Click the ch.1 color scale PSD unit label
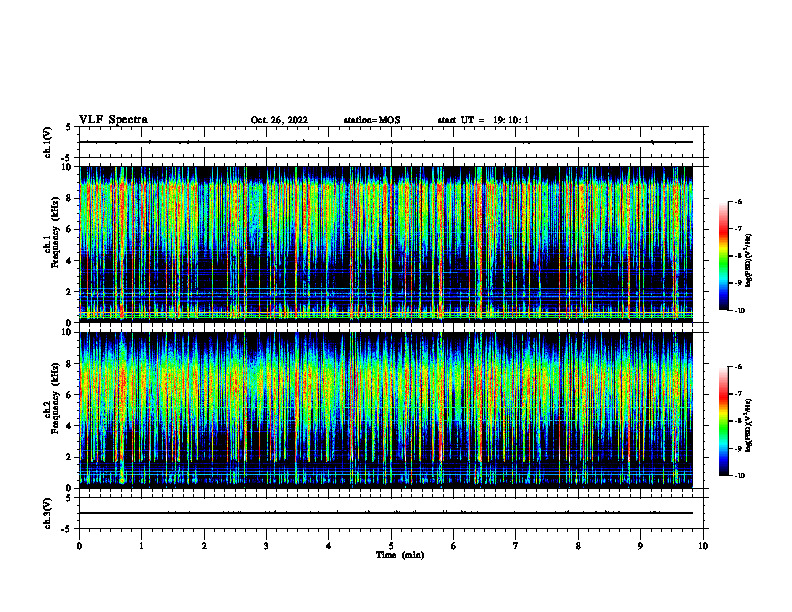 pyautogui.click(x=748, y=261)
